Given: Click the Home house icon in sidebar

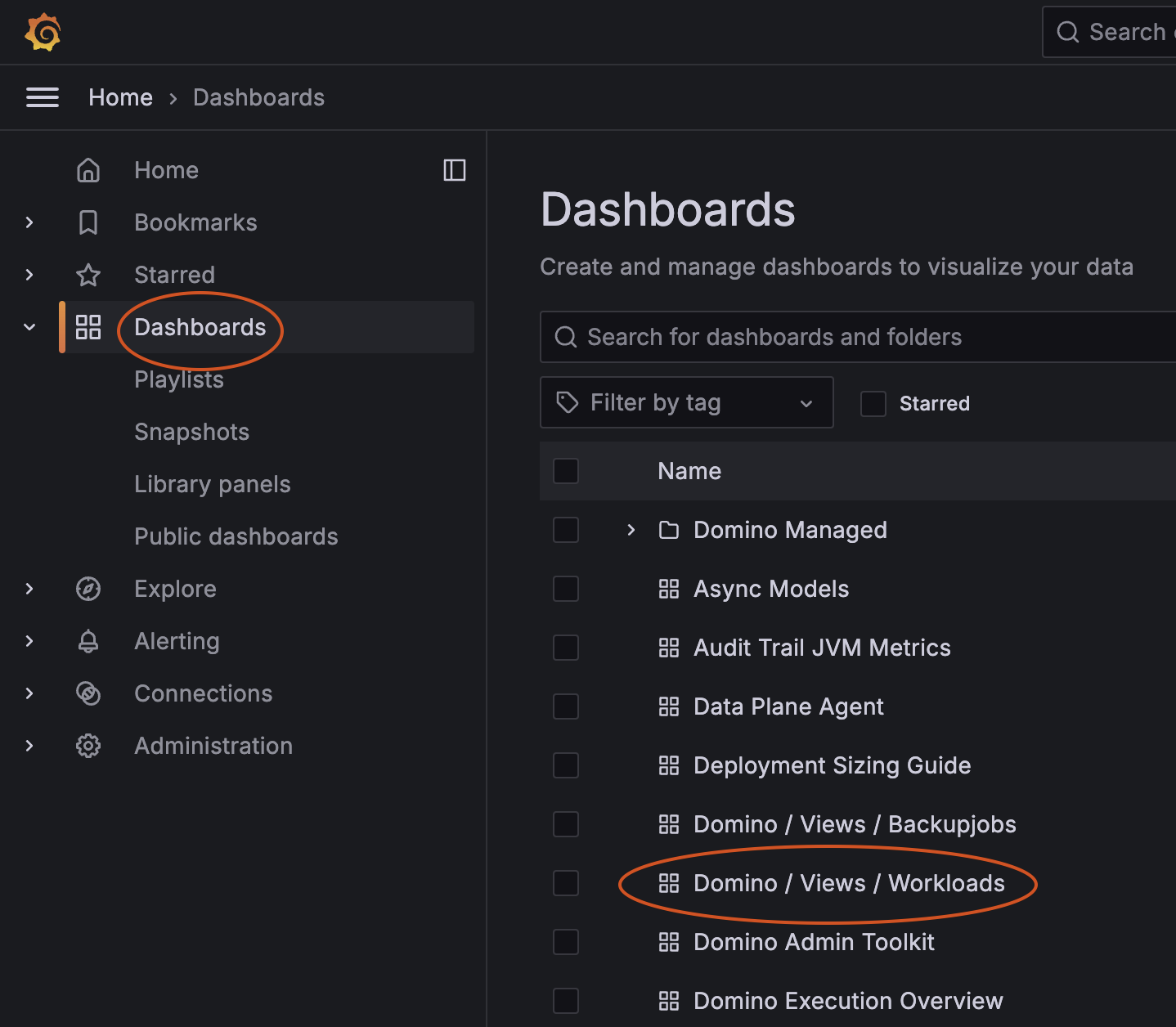Looking at the screenshot, I should [x=88, y=170].
